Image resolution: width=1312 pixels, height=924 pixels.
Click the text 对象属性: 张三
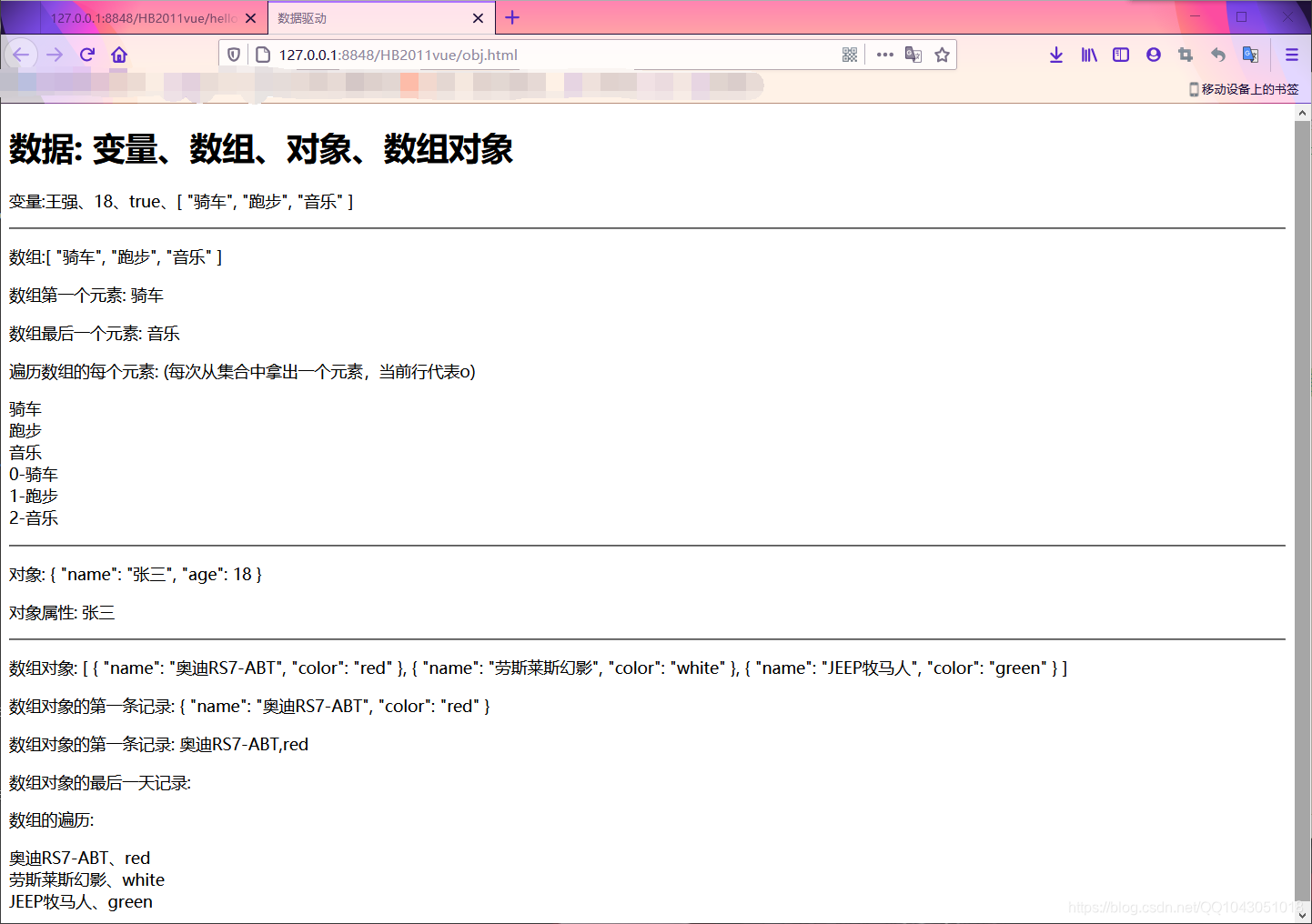pyautogui.click(x=62, y=613)
